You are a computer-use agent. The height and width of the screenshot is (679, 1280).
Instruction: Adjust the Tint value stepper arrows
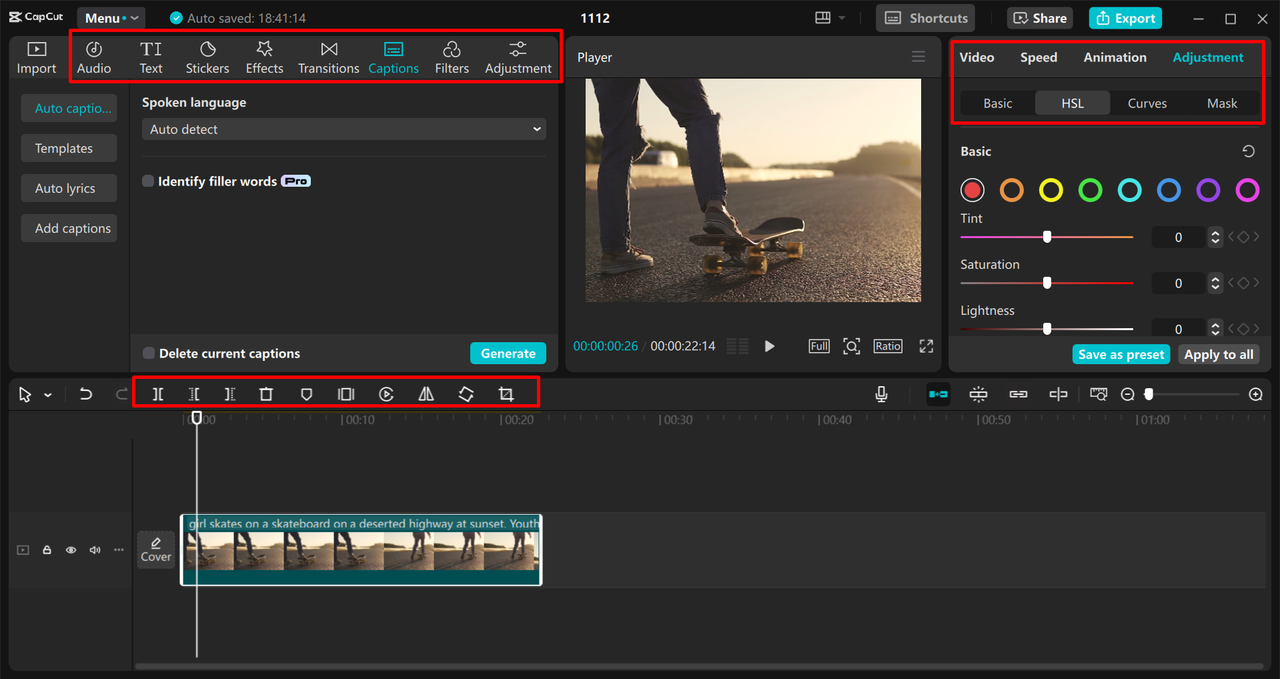point(1215,237)
